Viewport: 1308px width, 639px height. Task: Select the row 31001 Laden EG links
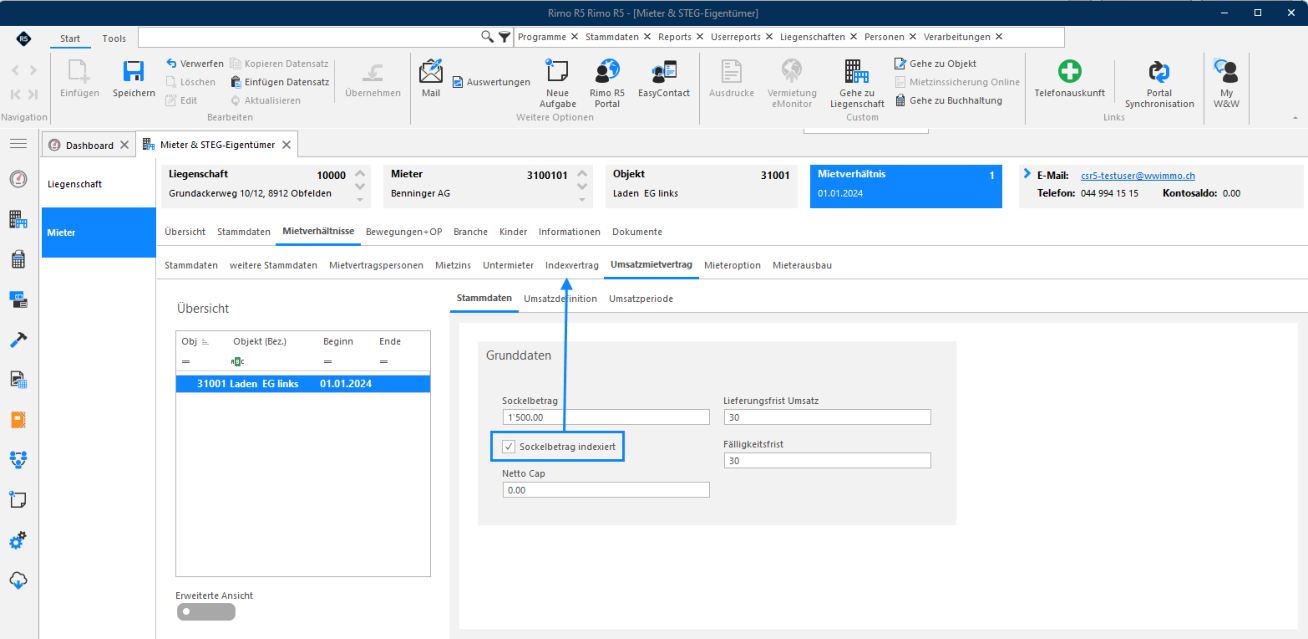(303, 383)
